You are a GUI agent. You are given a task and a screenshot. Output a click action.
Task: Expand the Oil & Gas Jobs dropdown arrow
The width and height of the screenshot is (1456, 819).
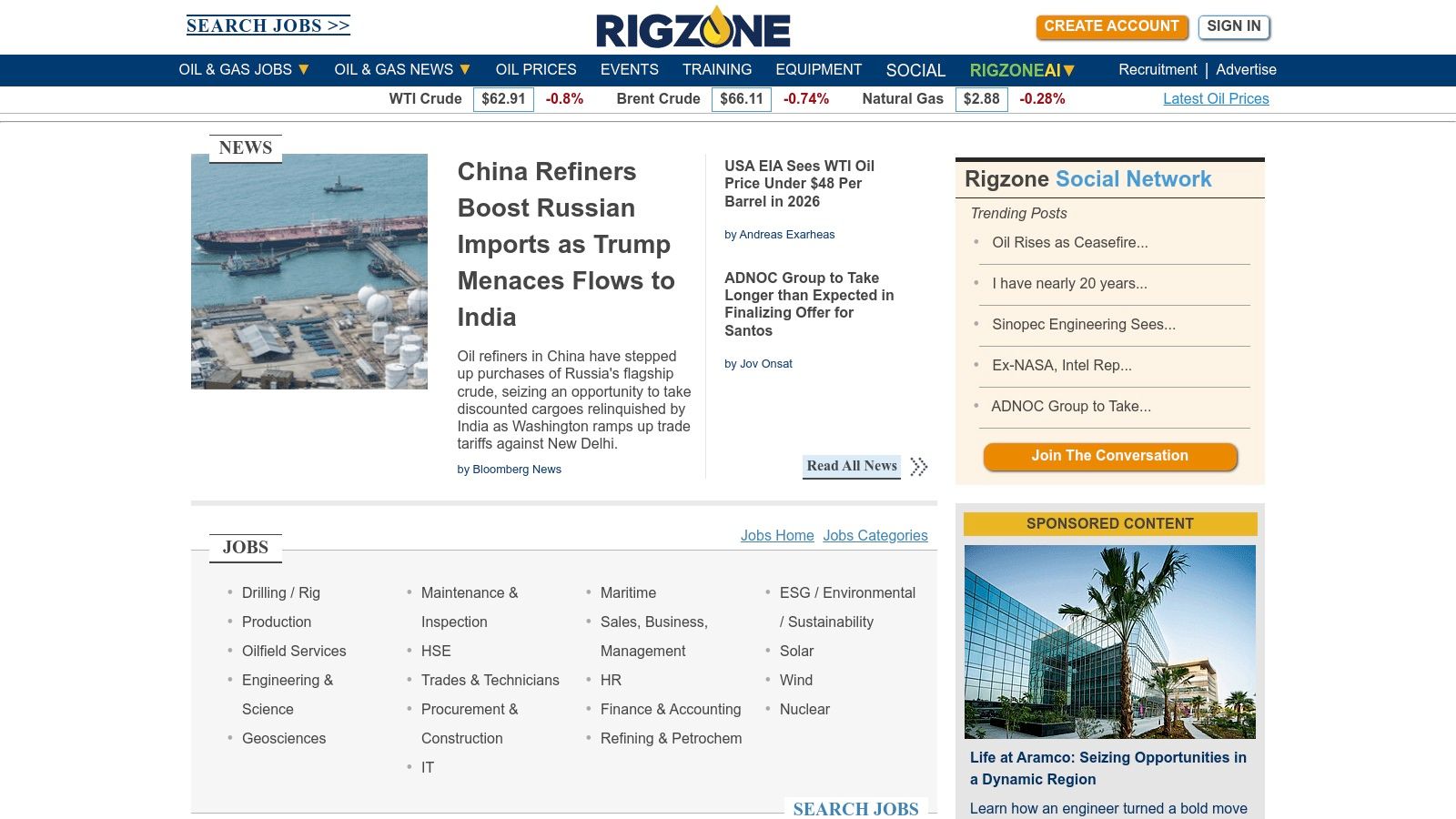tap(304, 70)
